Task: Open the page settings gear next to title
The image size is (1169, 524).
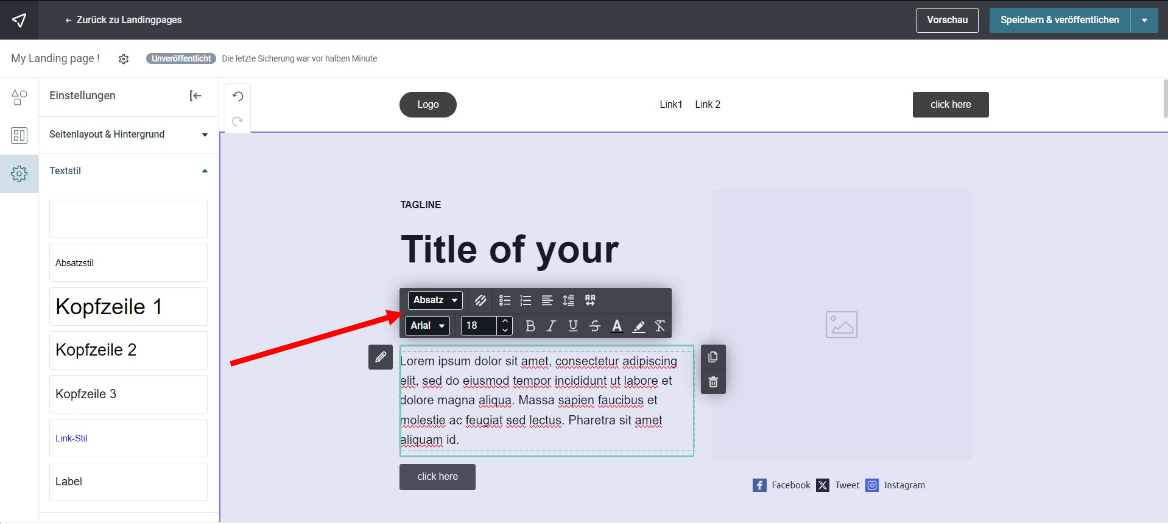Action: pyautogui.click(x=124, y=59)
